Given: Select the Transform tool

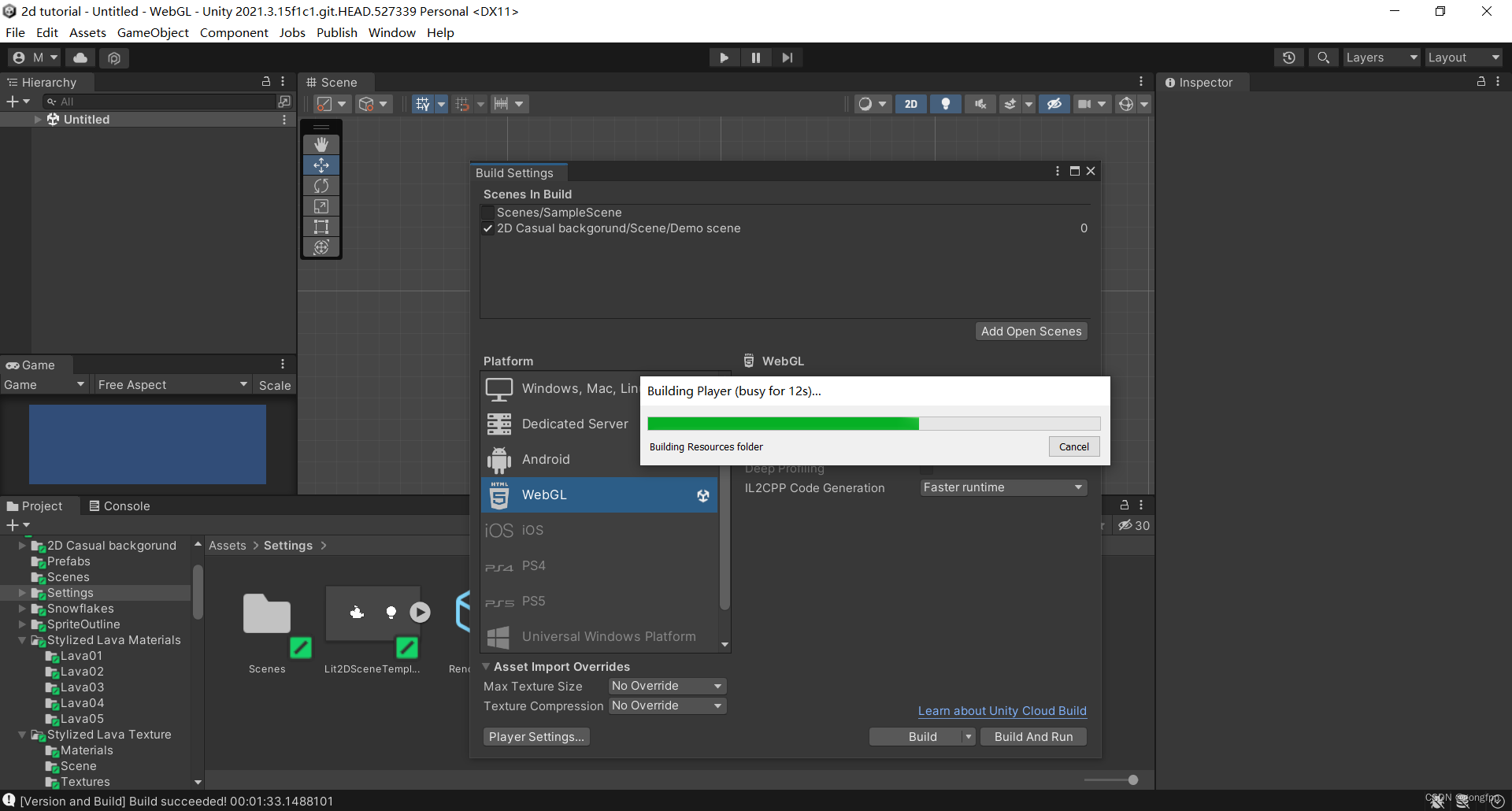Looking at the screenshot, I should 321,247.
